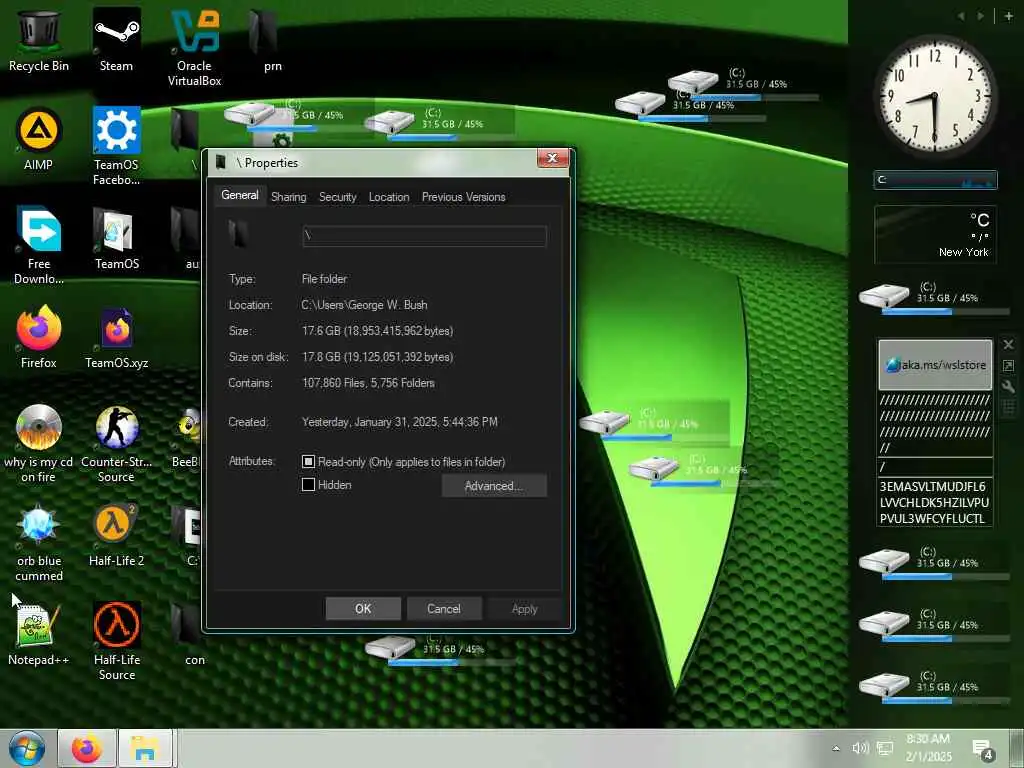Click the gadget larger-size toggle icon
This screenshot has width=1024, height=768.
tap(1008, 366)
